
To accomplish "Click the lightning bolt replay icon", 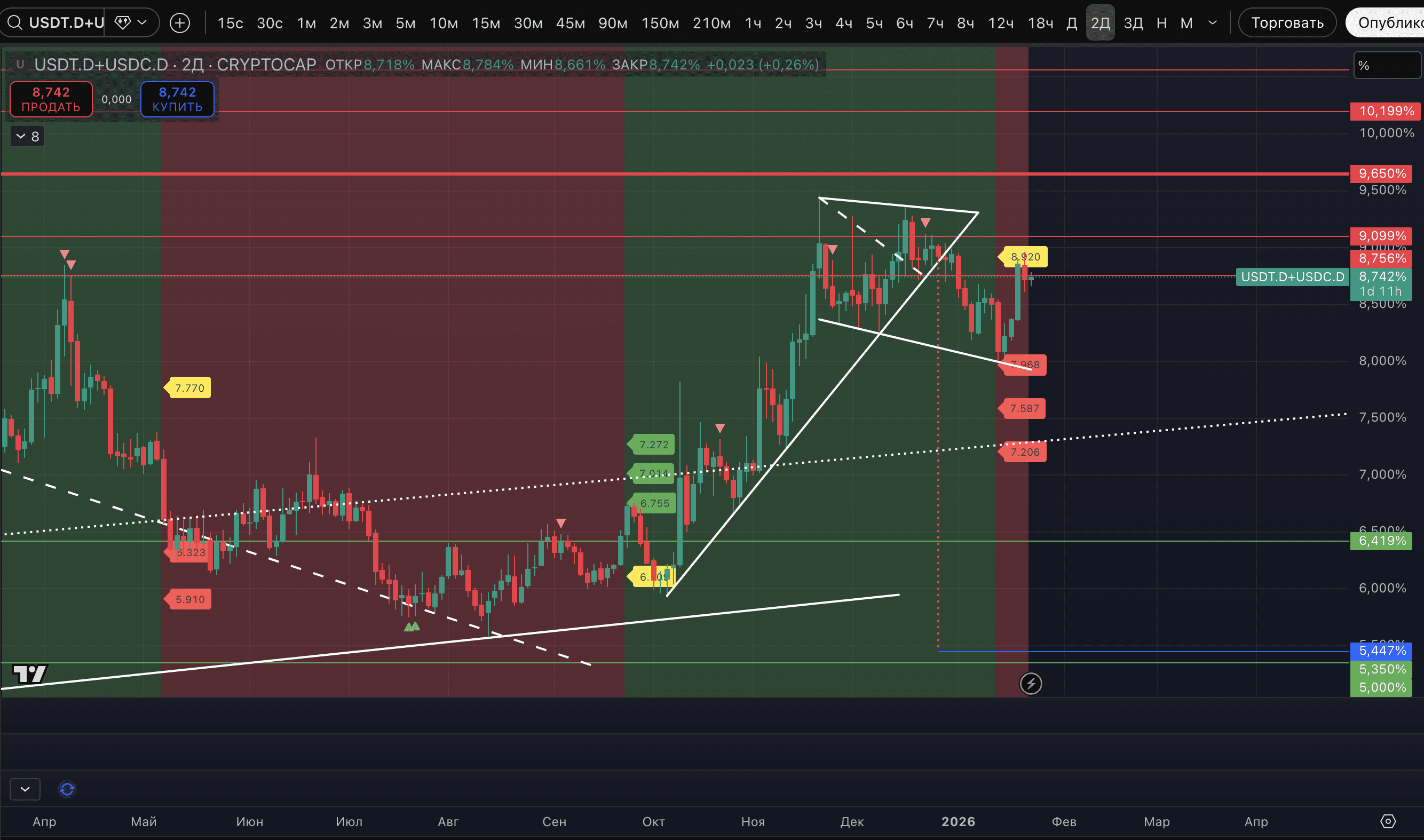I will pyautogui.click(x=1031, y=684).
